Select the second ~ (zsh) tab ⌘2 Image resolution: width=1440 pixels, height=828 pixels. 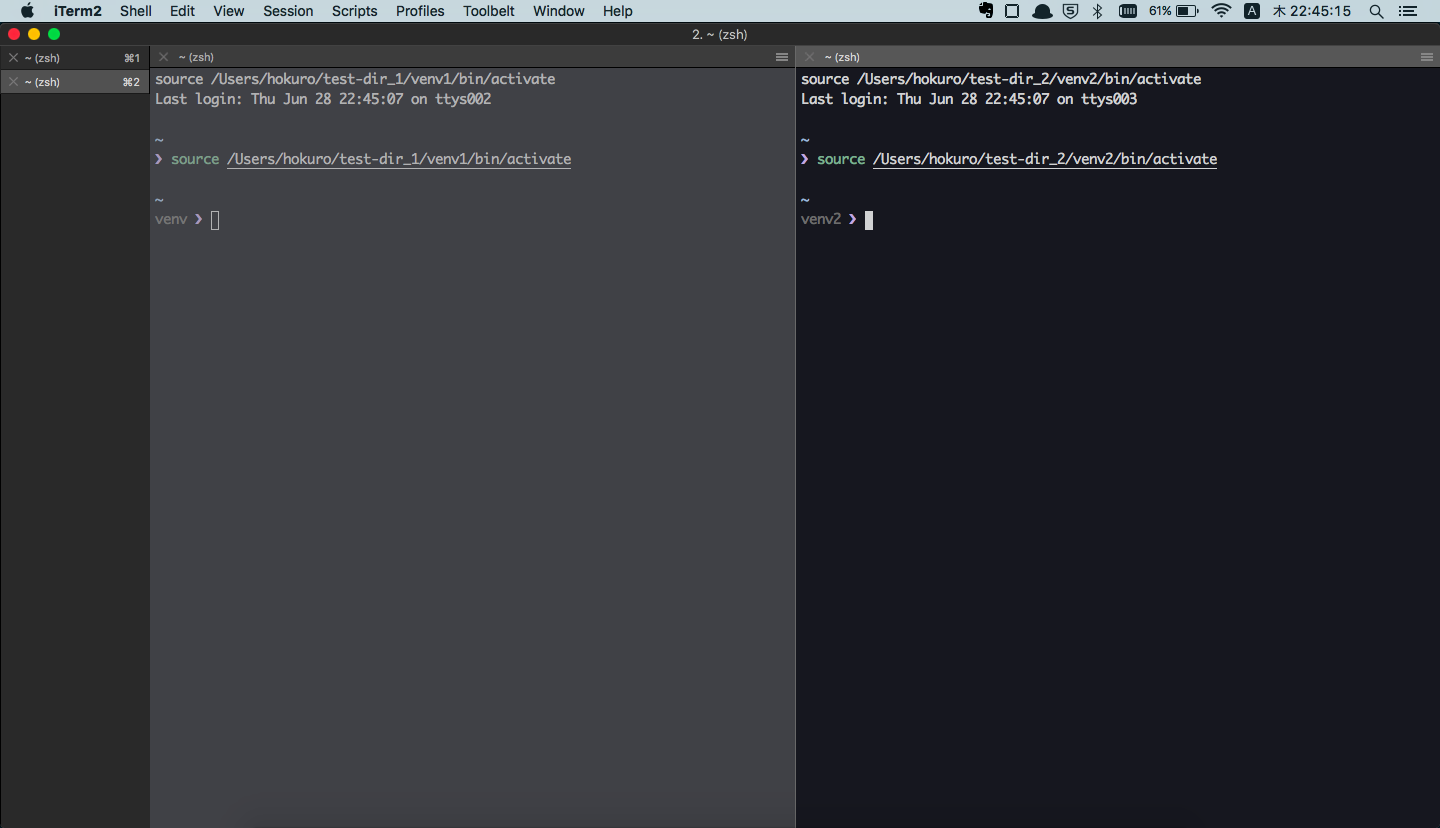click(75, 82)
